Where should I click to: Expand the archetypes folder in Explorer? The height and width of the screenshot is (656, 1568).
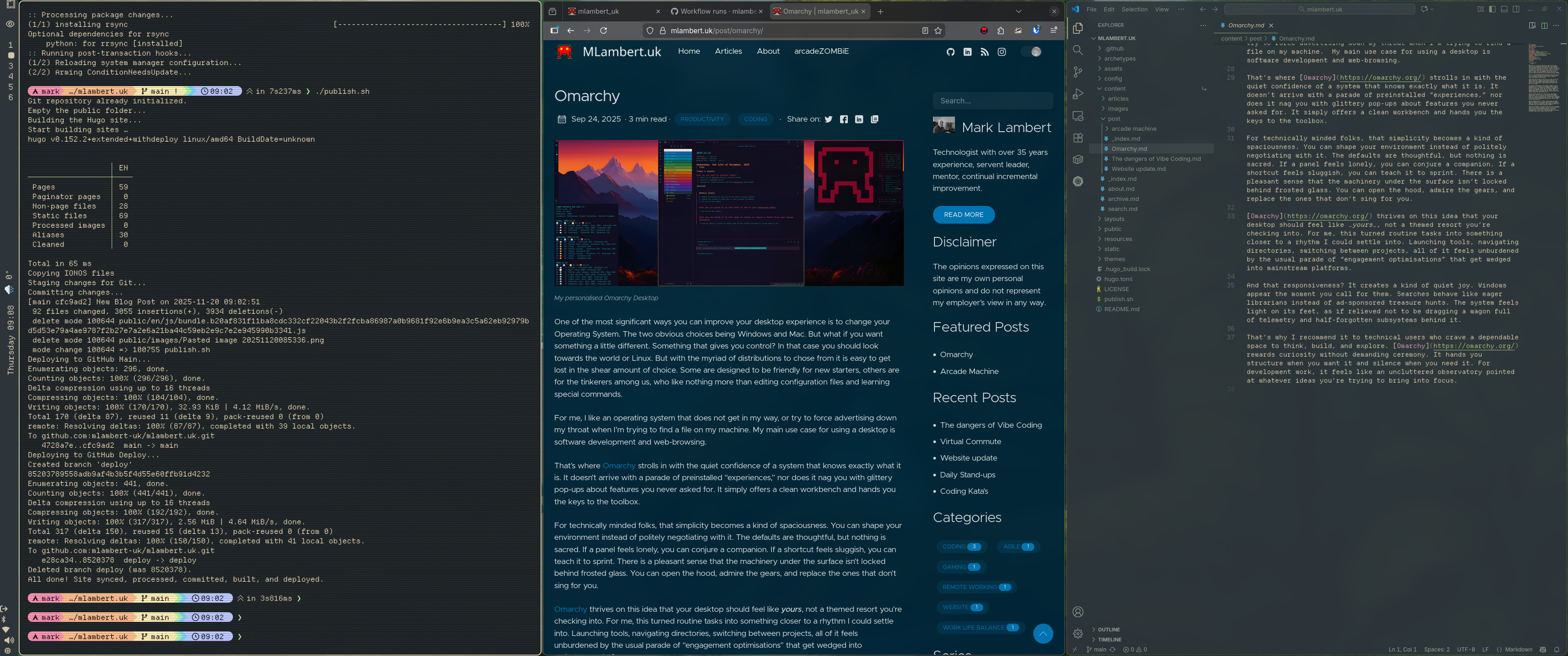[x=1119, y=58]
